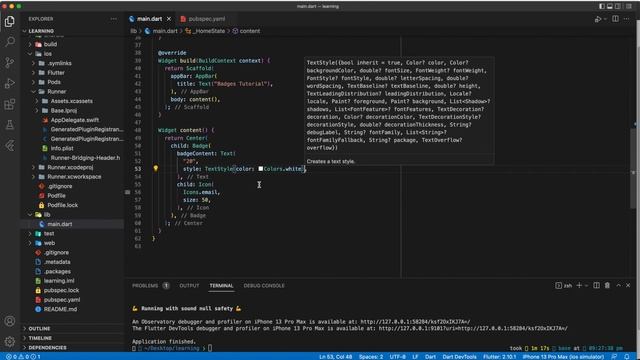640x360 pixels.
Task: Toggle primary sidebar visibility in title bar
Action: (602, 6)
